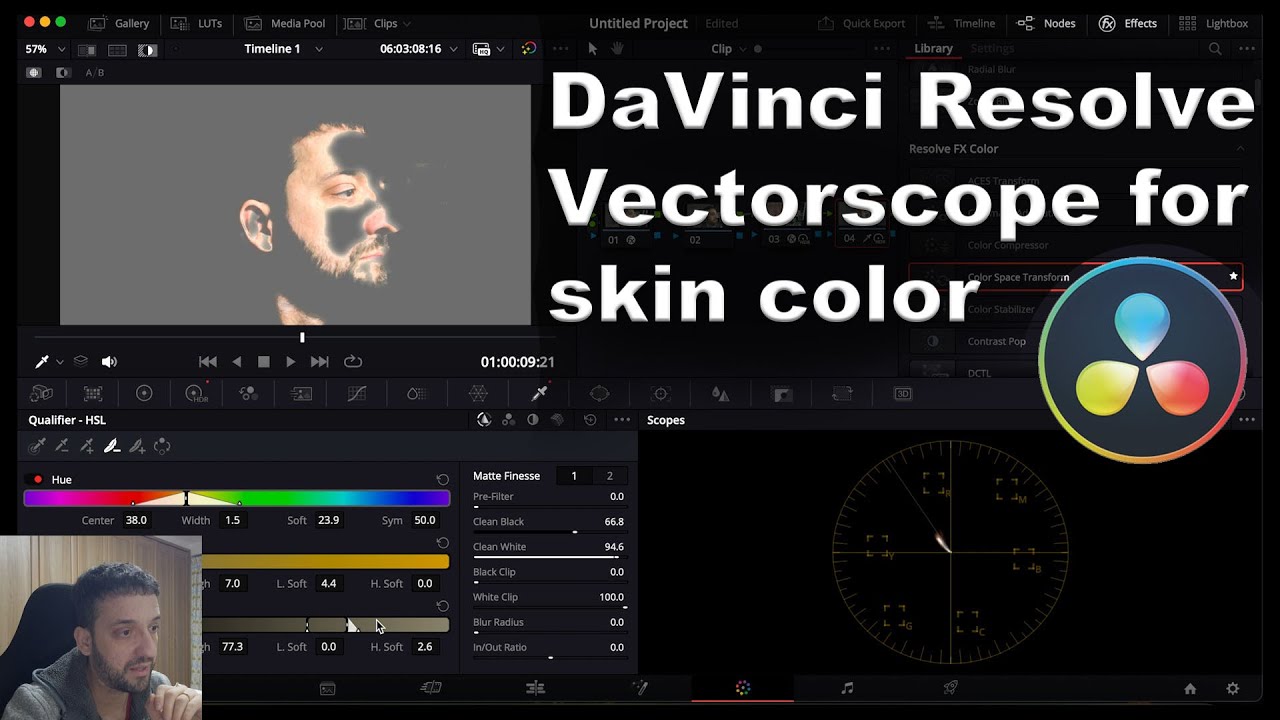Click the viewer qualifier eyedropper tool
The height and width of the screenshot is (720, 1280).
(42, 362)
